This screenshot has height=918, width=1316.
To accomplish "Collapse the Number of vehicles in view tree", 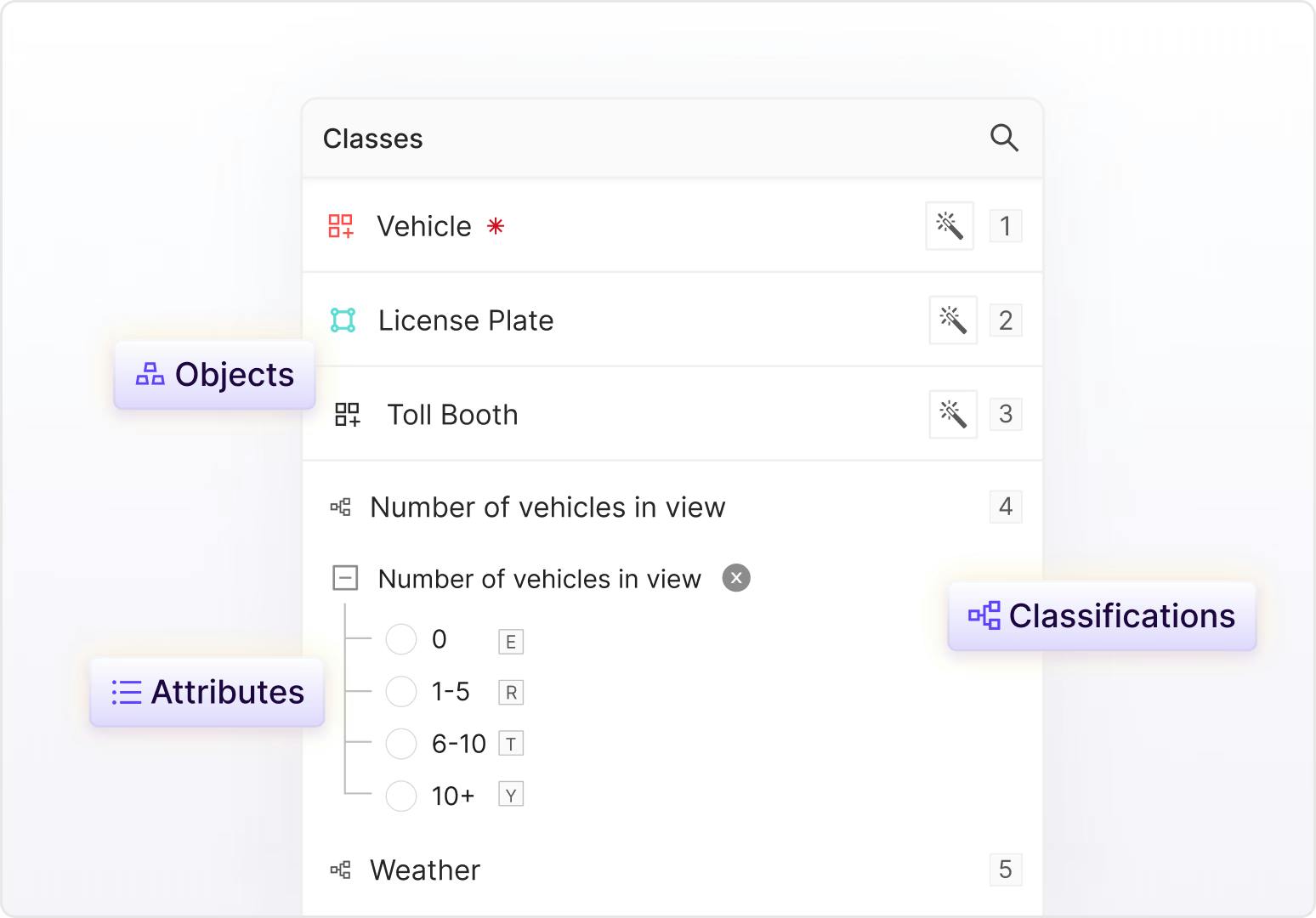I will [x=345, y=579].
